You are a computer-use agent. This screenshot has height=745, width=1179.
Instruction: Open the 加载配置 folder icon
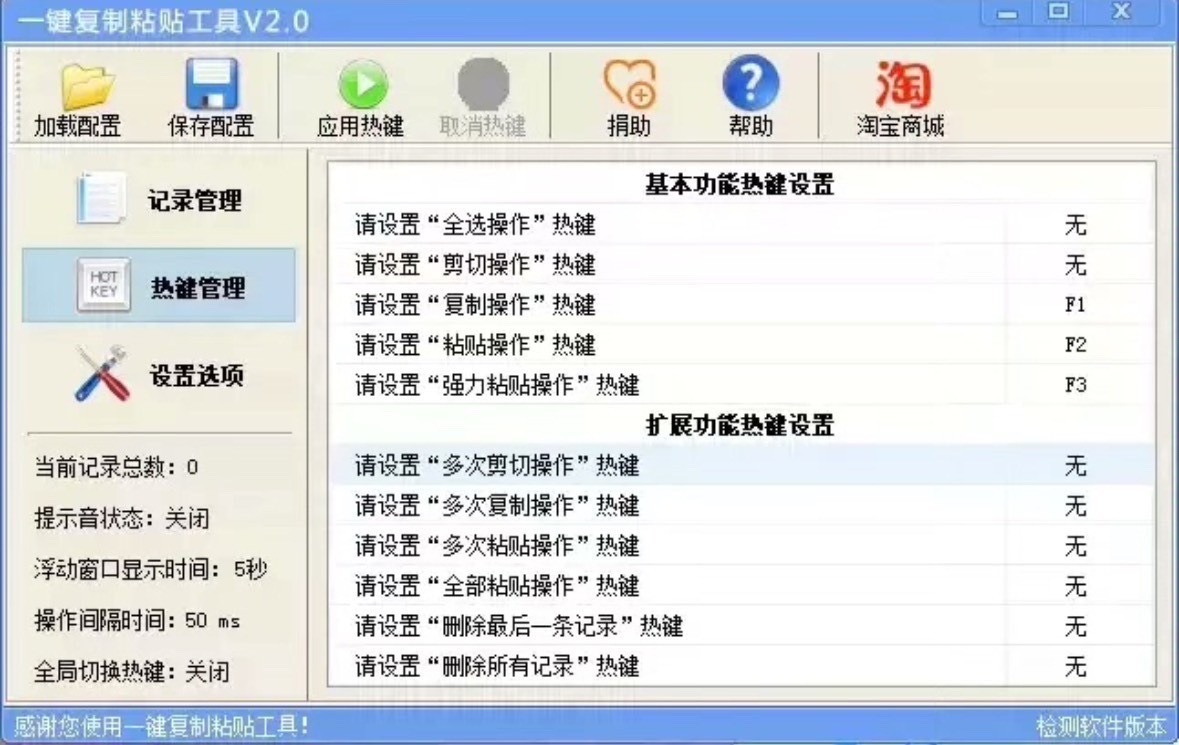(87, 86)
